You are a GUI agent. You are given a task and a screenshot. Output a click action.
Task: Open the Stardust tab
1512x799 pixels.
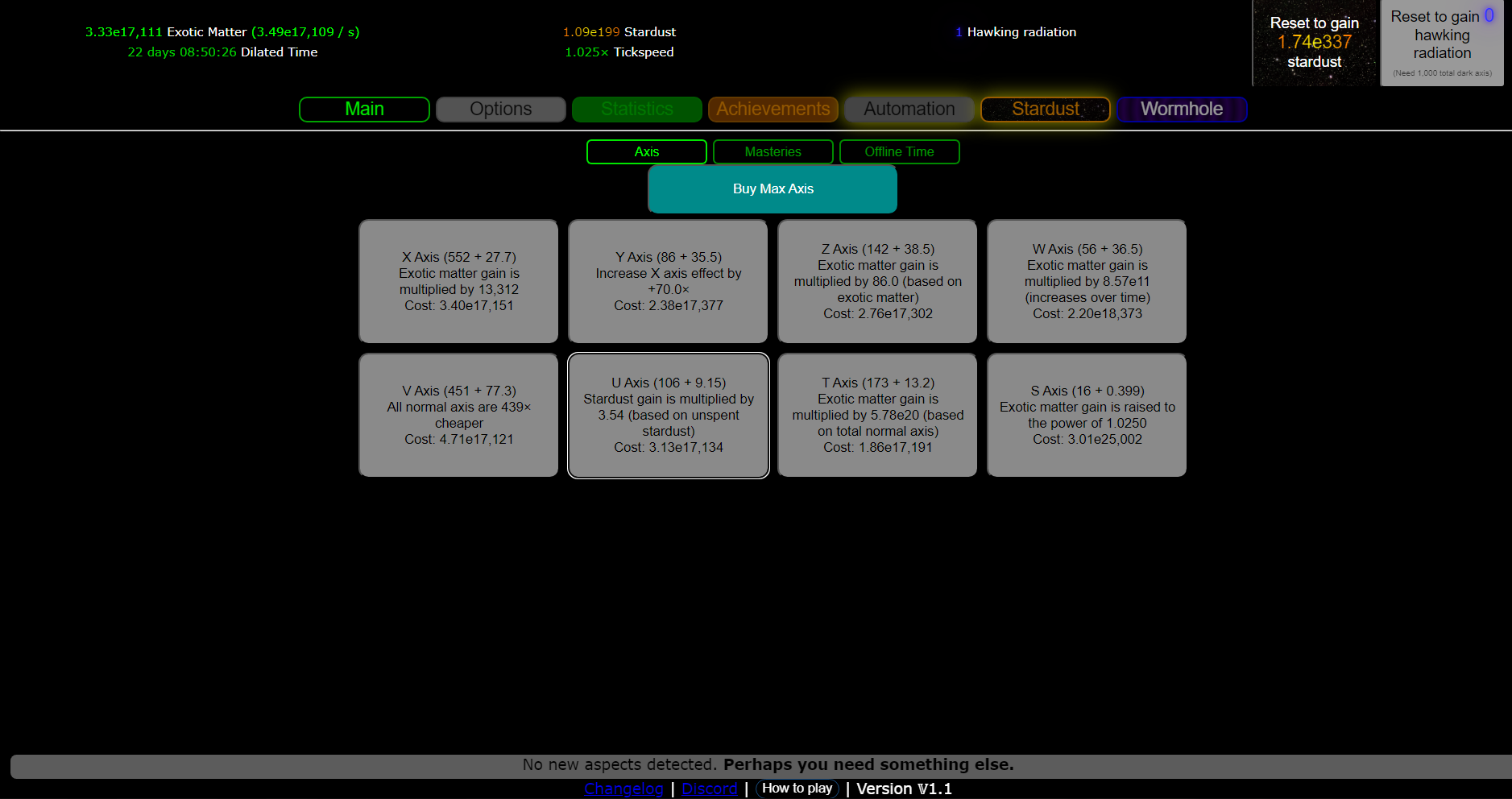click(1046, 110)
